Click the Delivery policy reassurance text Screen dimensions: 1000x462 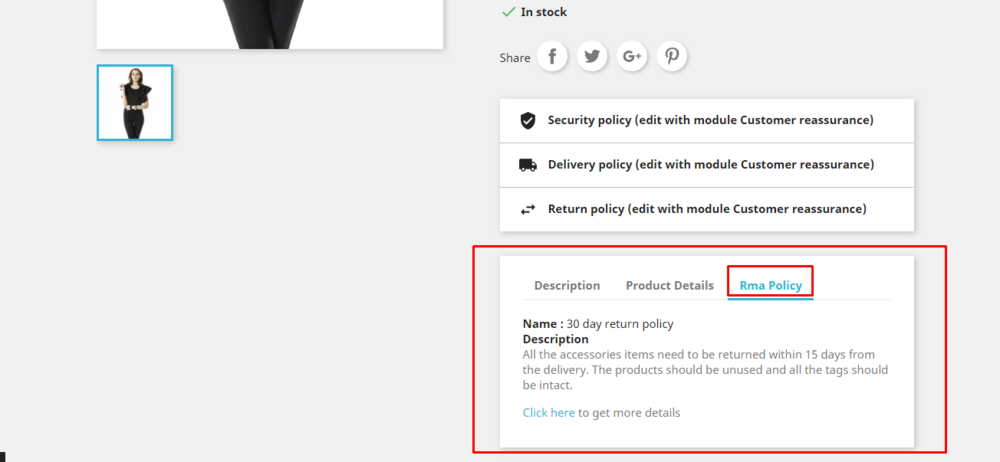[x=710, y=164]
